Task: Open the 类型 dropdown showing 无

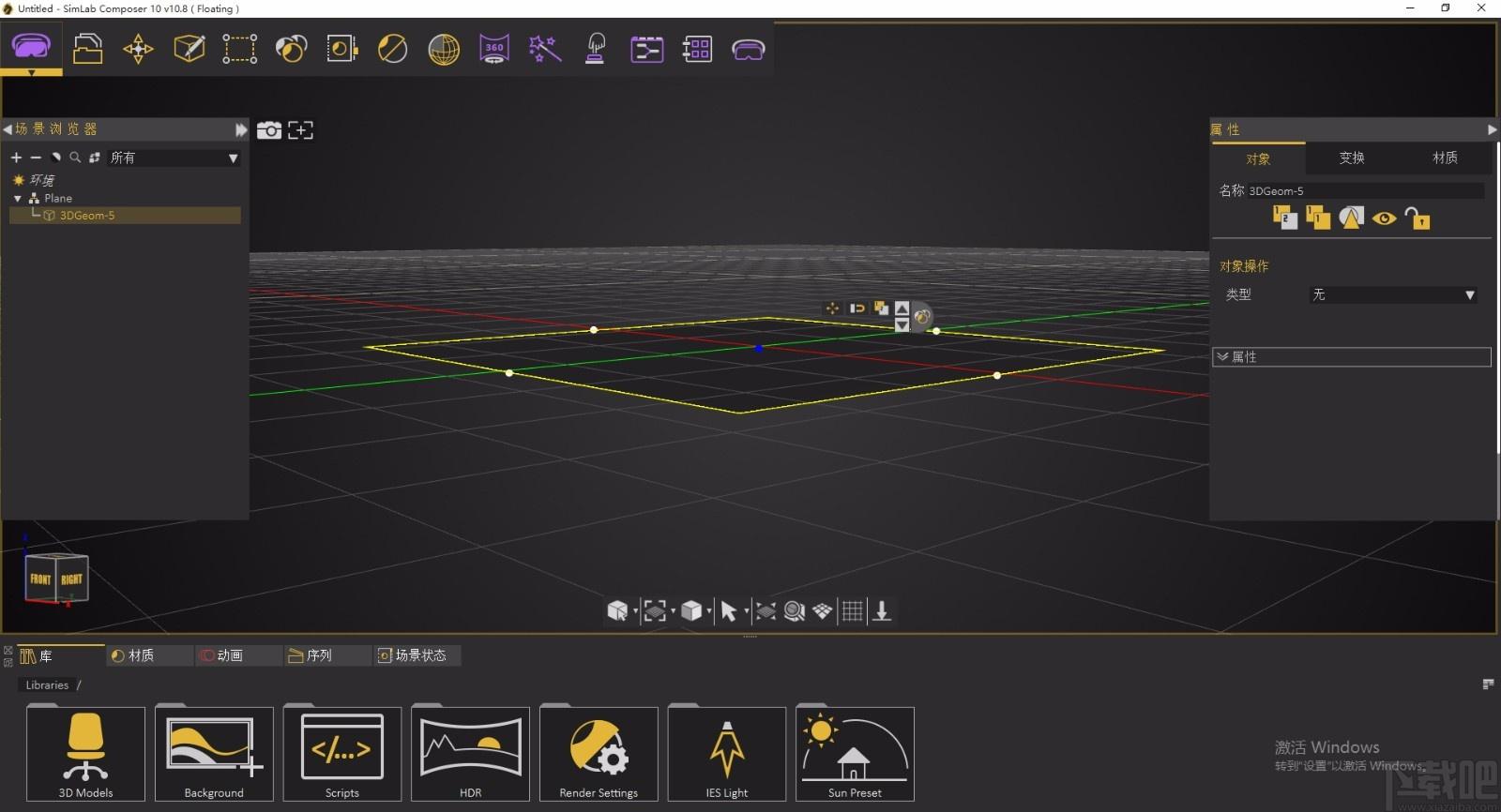Action: point(1393,294)
